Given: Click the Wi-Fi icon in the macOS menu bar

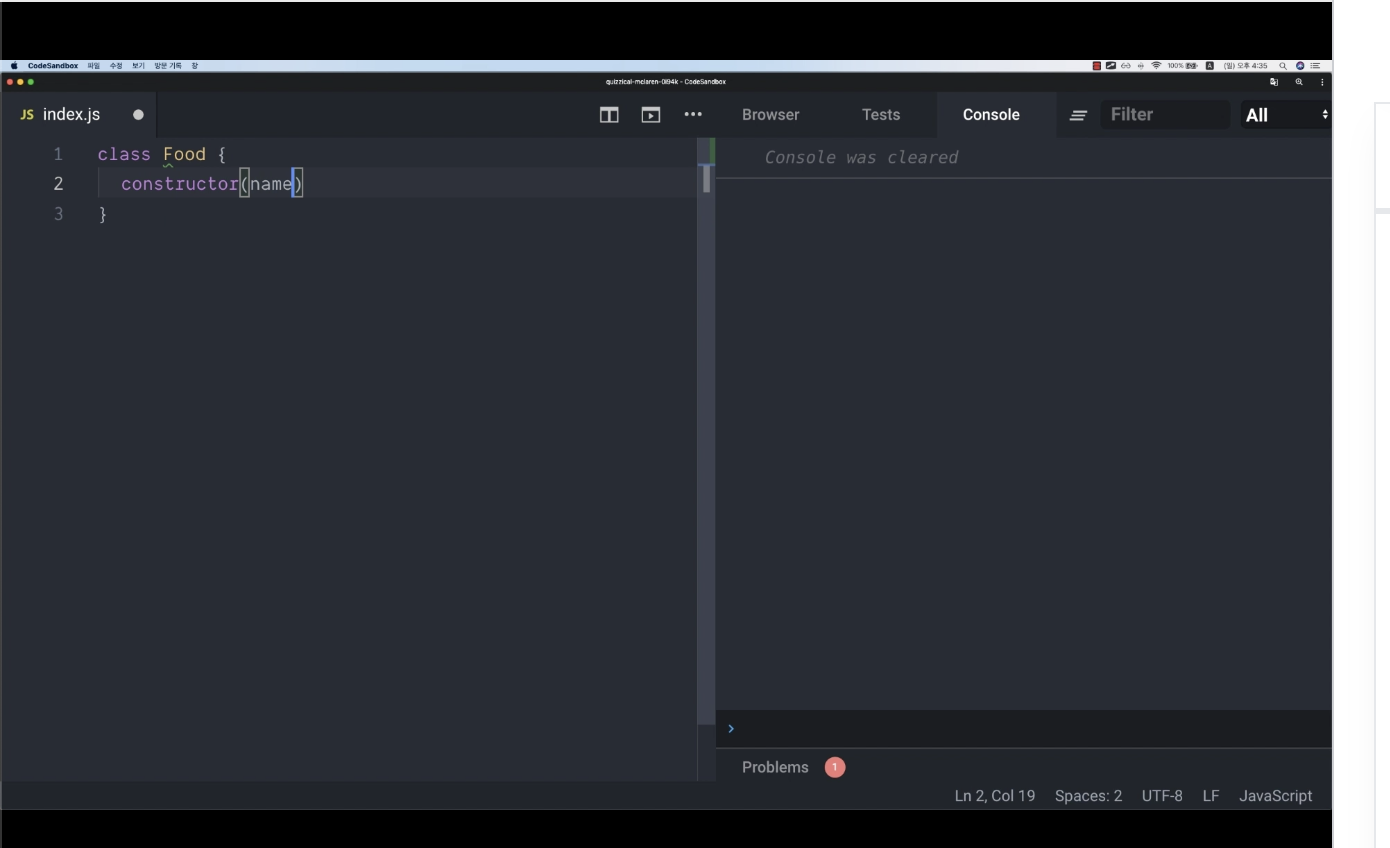Looking at the screenshot, I should [x=1156, y=66].
